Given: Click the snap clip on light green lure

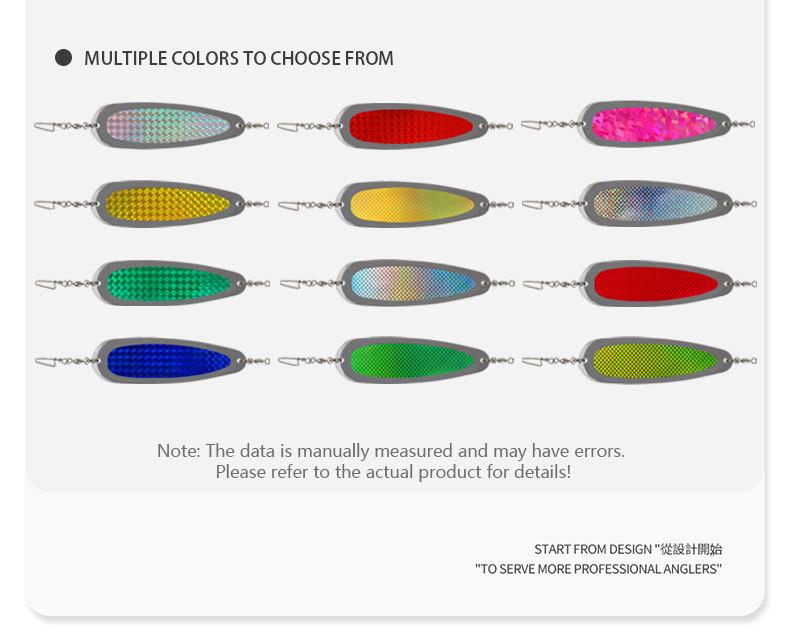Looking at the screenshot, I should pyautogui.click(x=289, y=360).
